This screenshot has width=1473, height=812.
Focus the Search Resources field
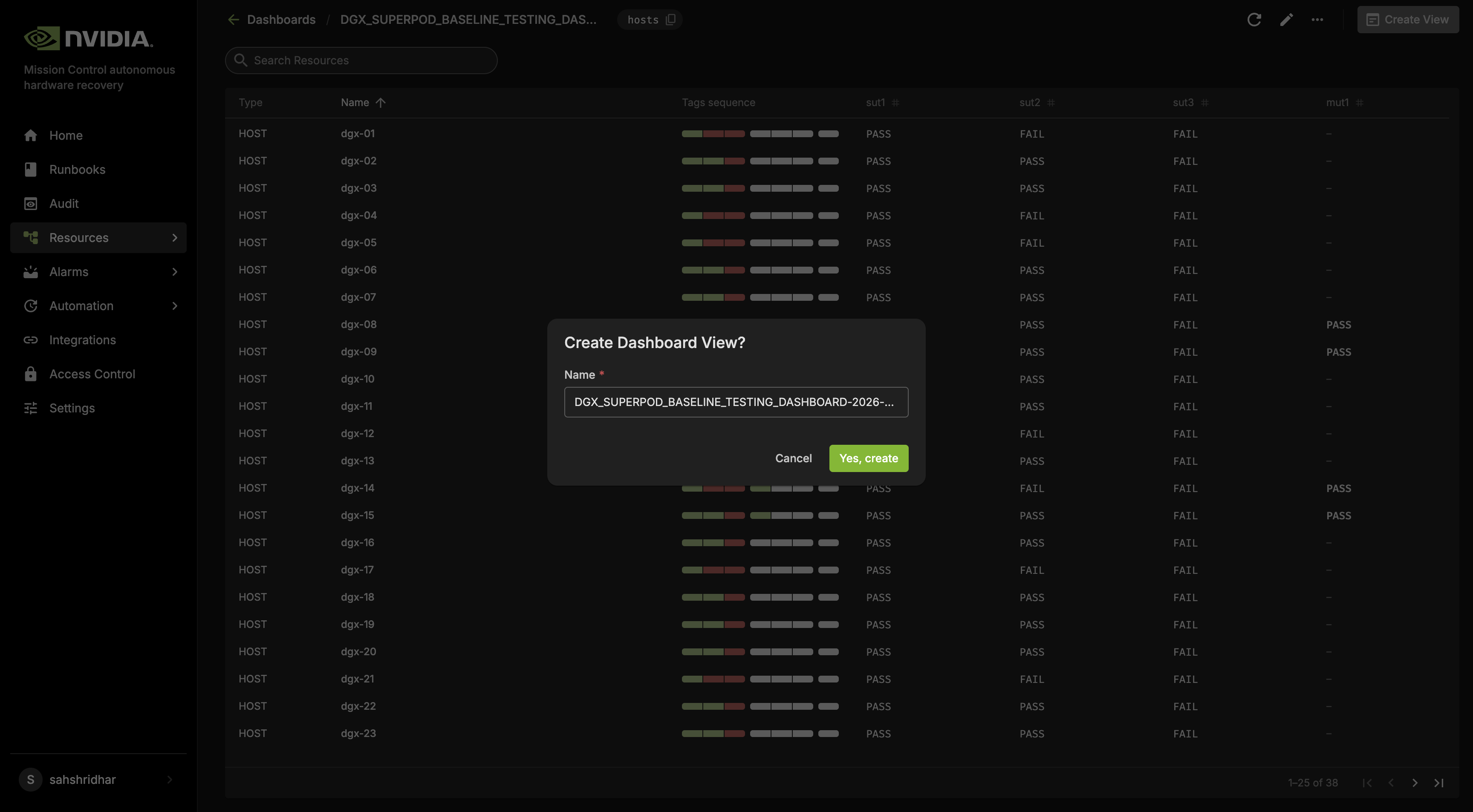point(361,60)
